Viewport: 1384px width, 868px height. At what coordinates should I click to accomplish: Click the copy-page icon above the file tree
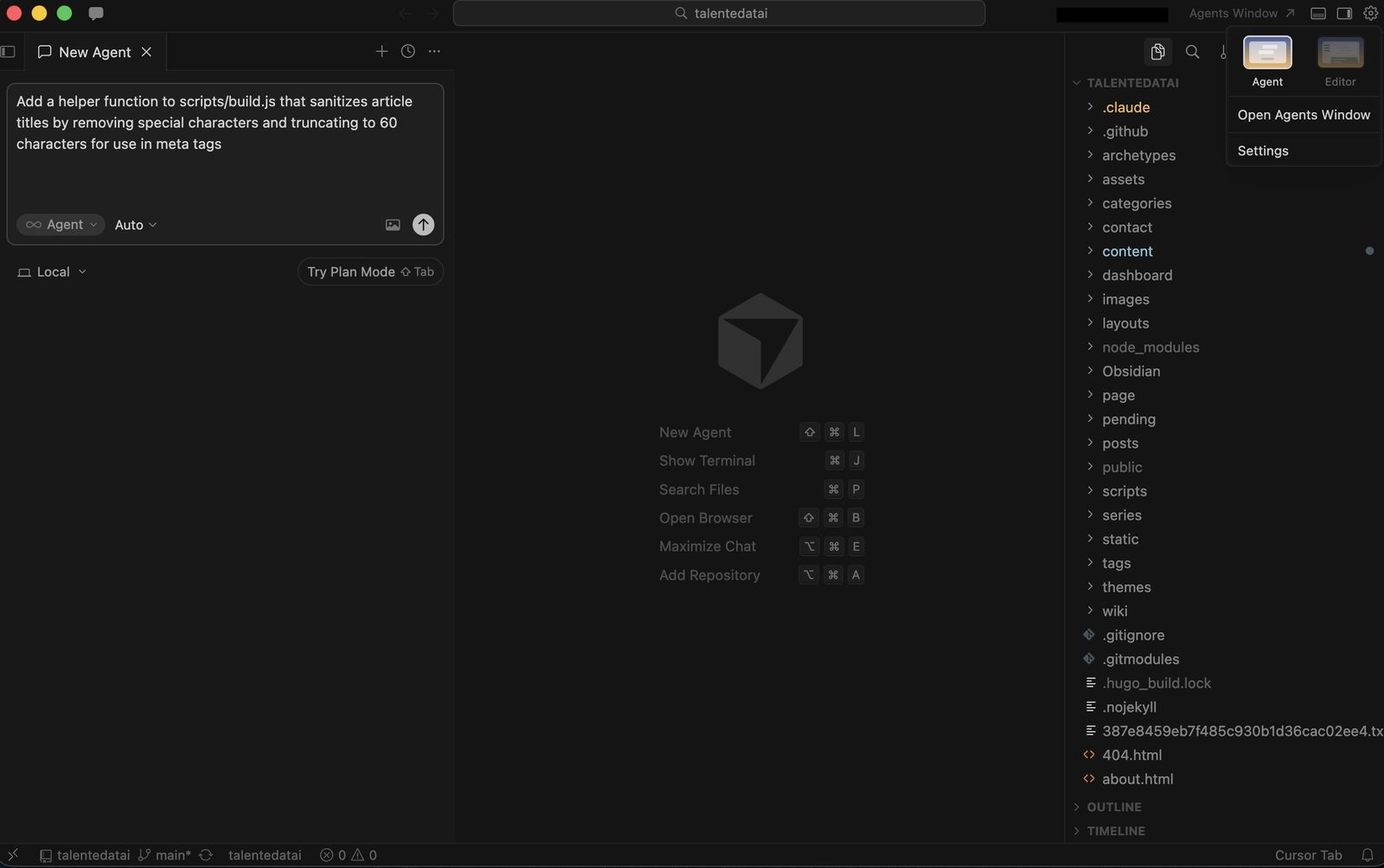point(1157,51)
